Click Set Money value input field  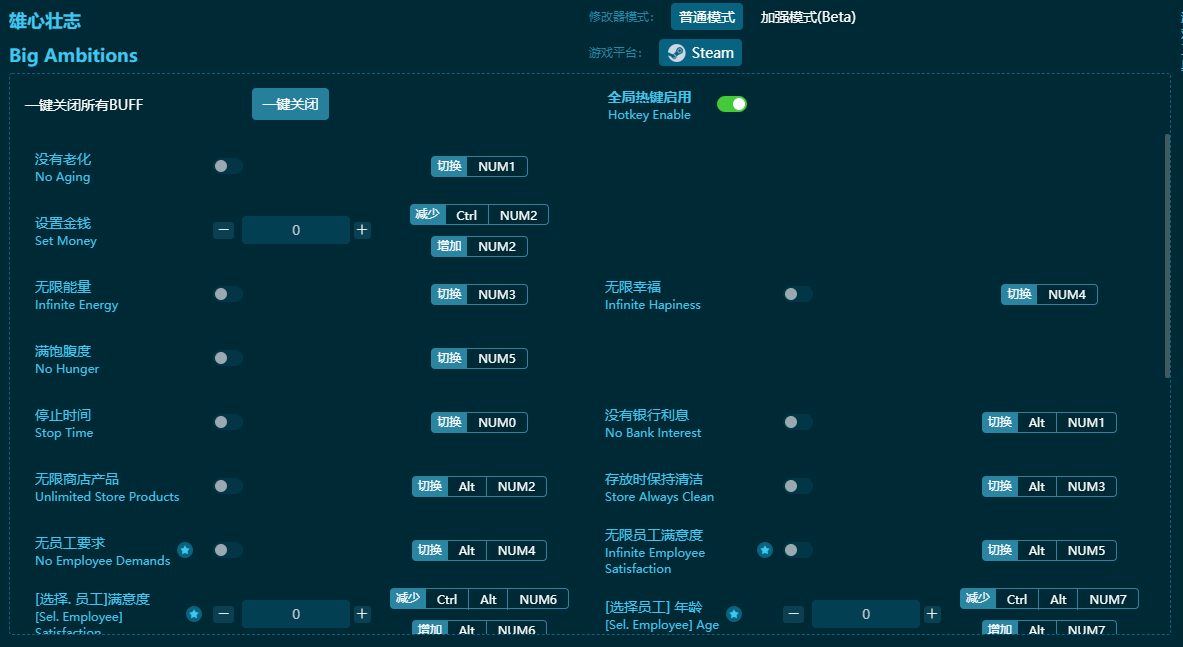coord(296,230)
